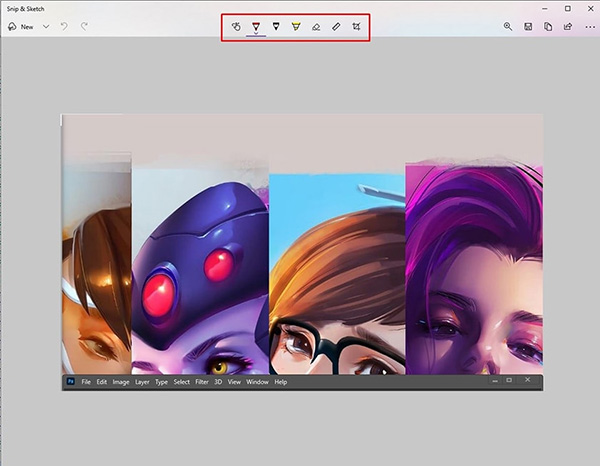Open Image menu in captured Photoshop
Image resolution: width=600 pixels, height=466 pixels.
pyautogui.click(x=121, y=382)
